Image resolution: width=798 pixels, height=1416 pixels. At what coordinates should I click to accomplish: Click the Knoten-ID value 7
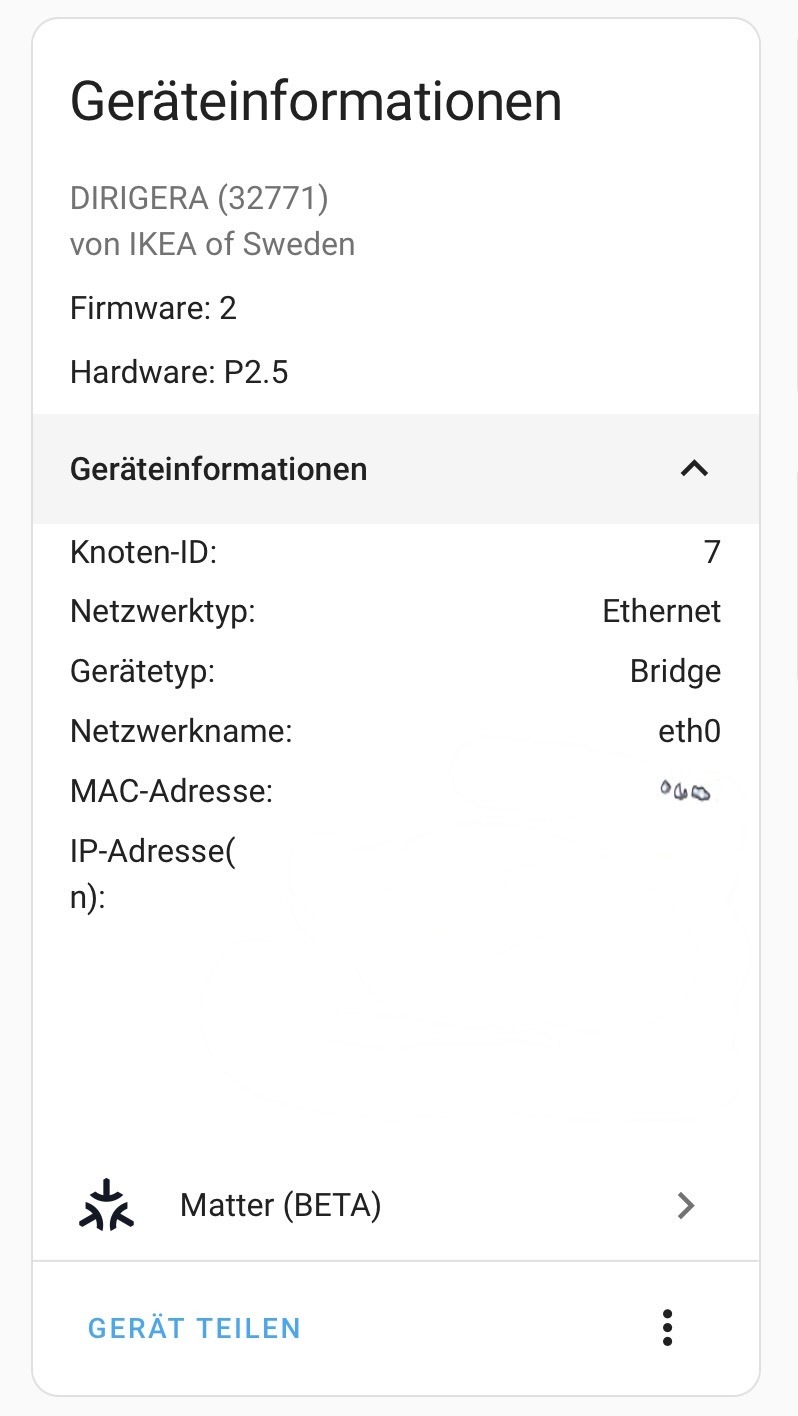pyautogui.click(x=712, y=552)
